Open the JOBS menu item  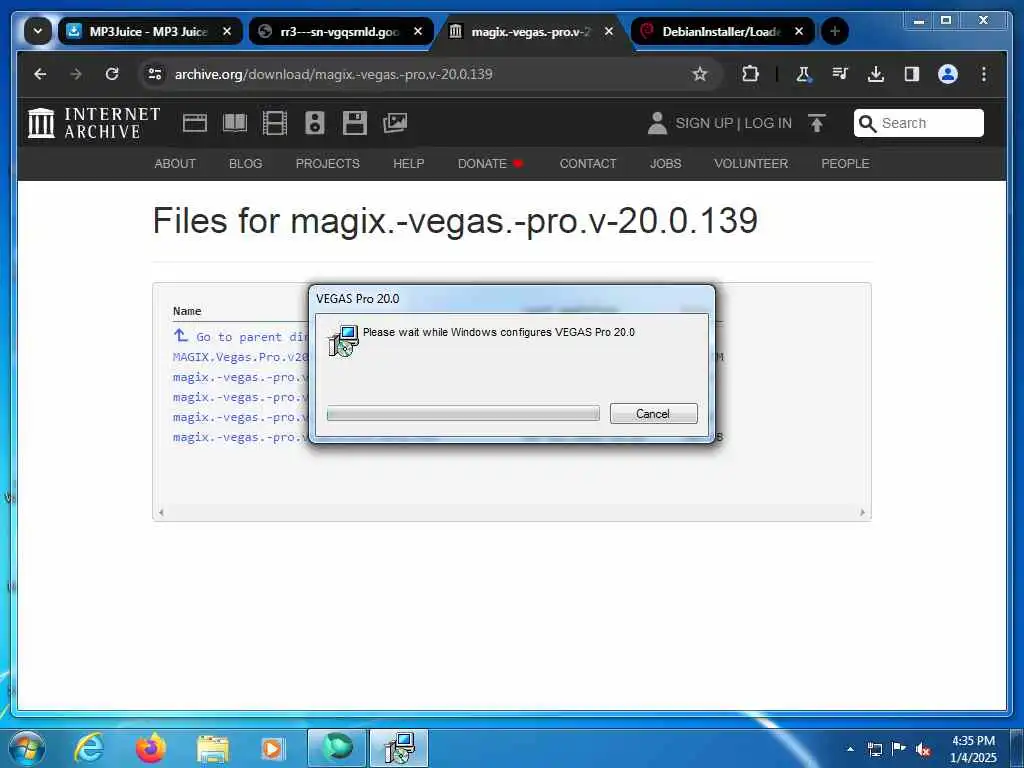pos(665,163)
